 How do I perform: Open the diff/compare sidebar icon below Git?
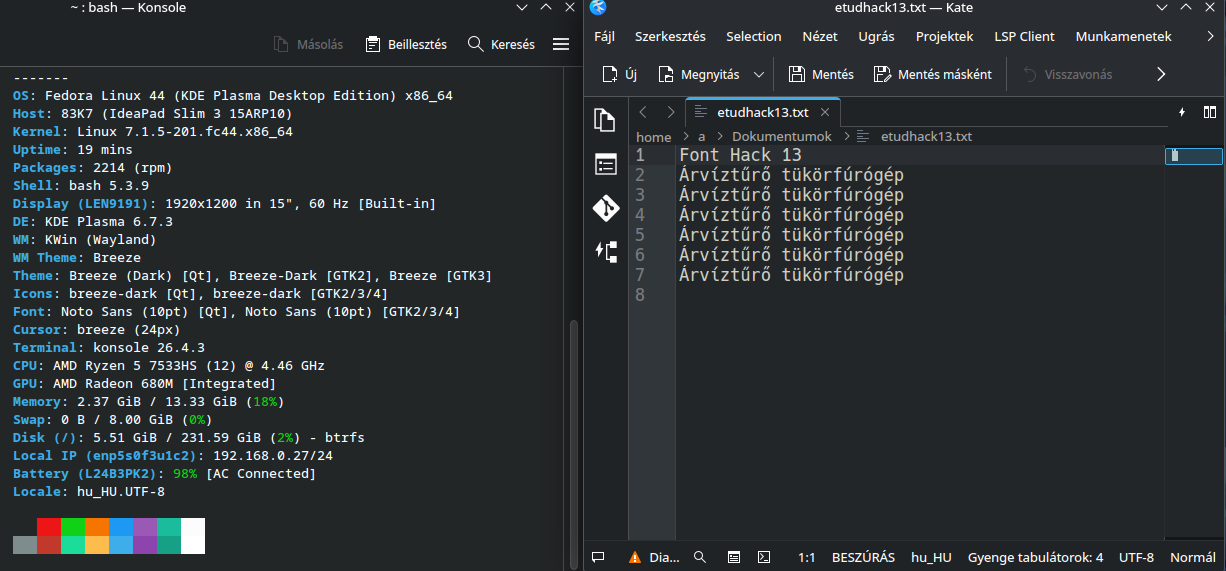[x=605, y=251]
